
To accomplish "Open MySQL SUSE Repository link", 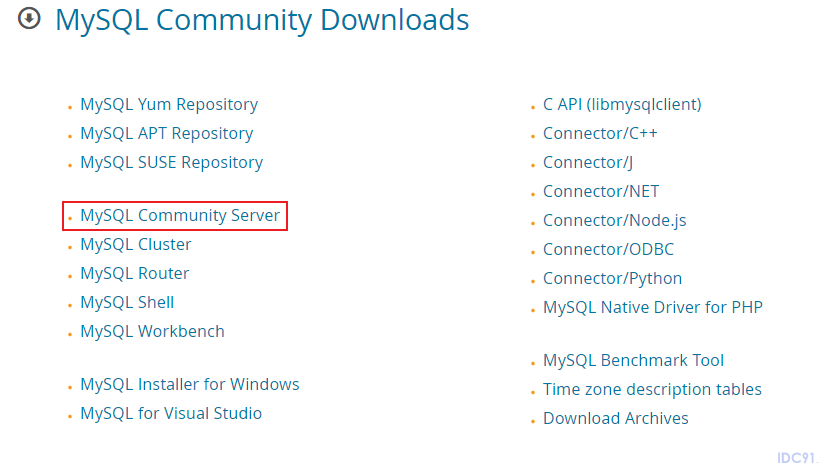I will 172,163.
